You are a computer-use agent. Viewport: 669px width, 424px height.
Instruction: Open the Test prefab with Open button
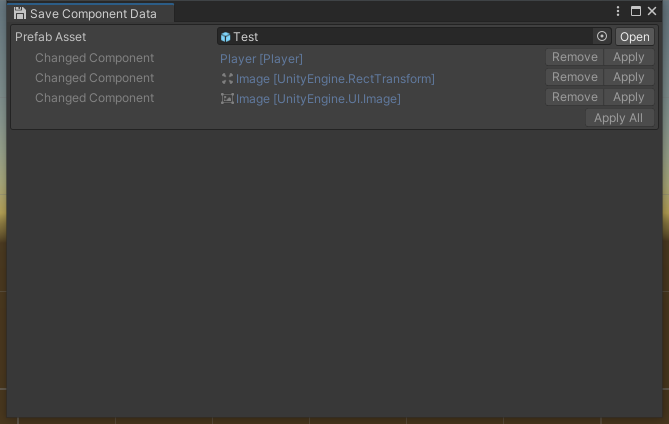(634, 37)
